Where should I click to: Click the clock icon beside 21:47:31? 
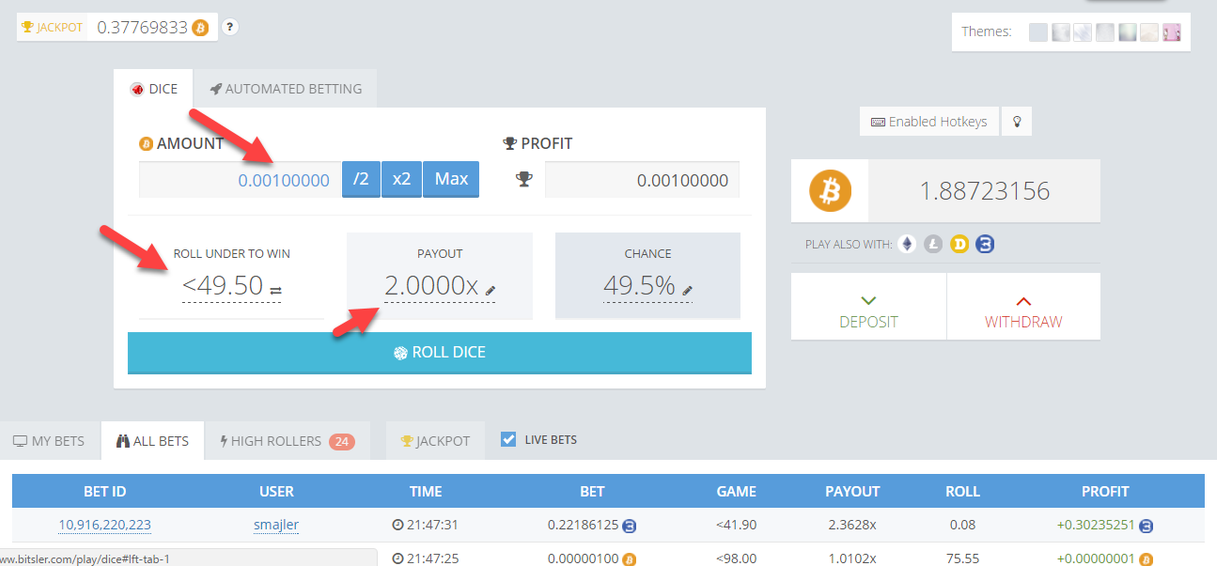tap(397, 525)
